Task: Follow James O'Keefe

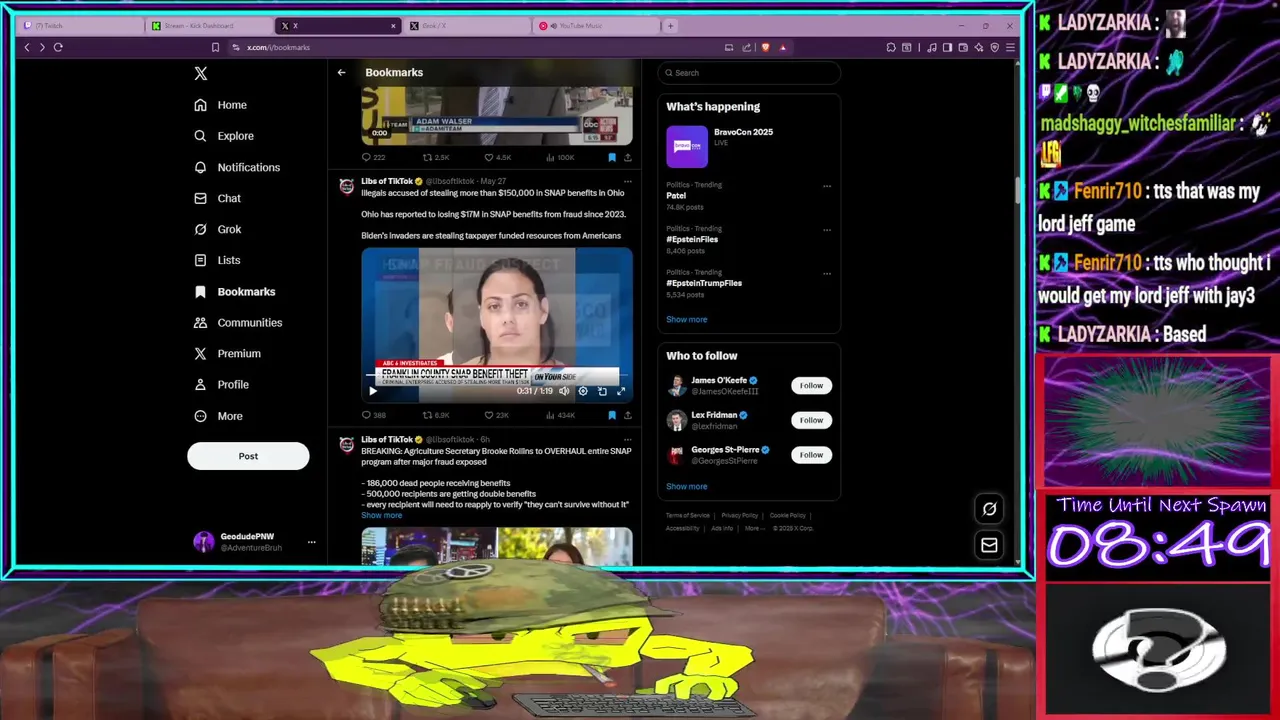Action: 811,386
